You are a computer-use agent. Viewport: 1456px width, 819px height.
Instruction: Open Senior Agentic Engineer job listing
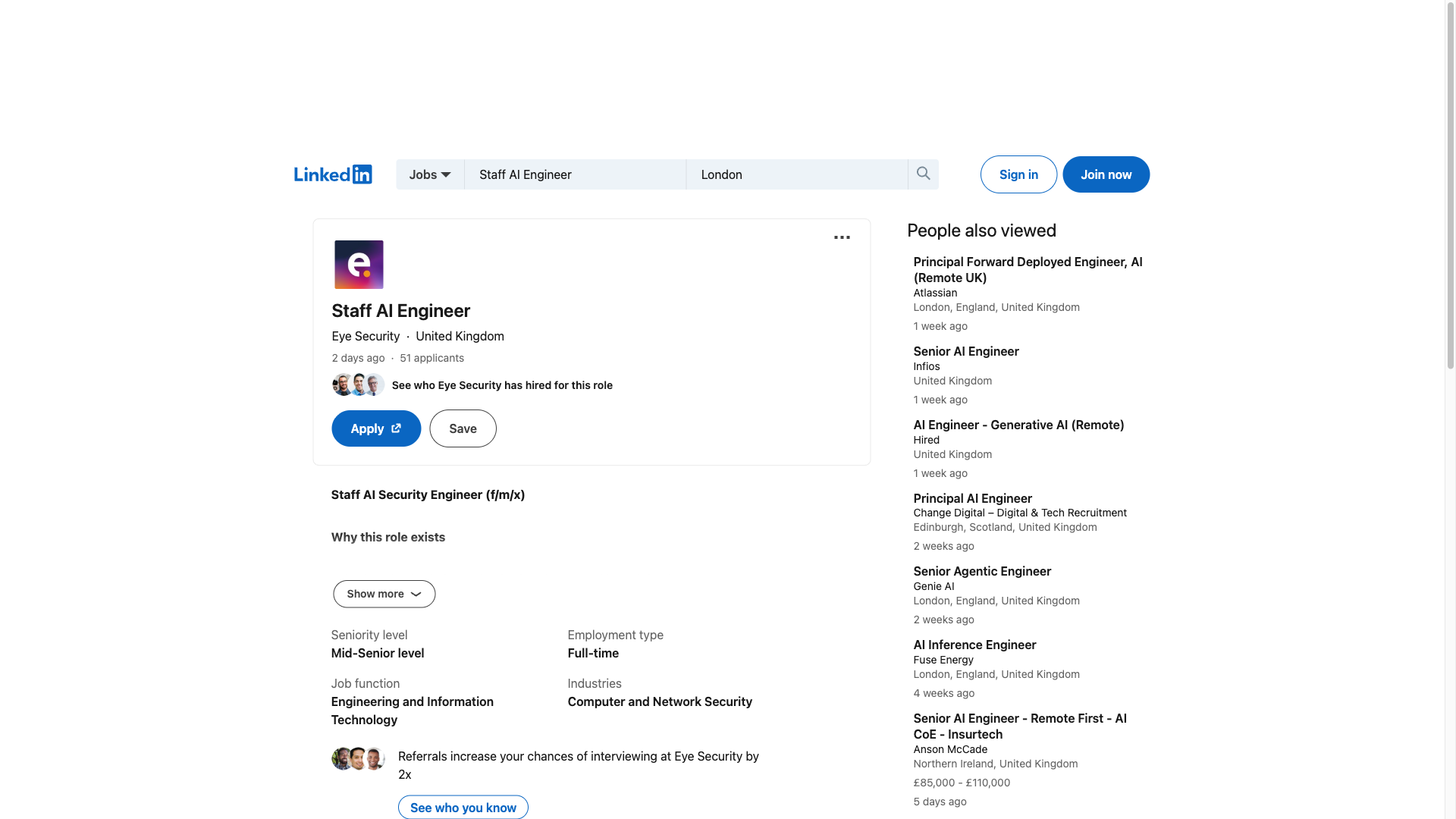coord(982,571)
